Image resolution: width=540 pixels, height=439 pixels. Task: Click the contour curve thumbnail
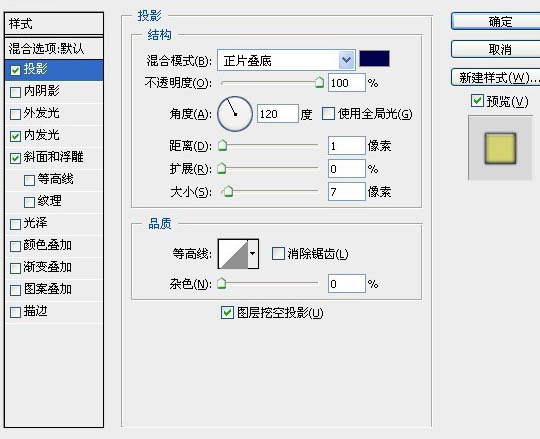click(233, 254)
